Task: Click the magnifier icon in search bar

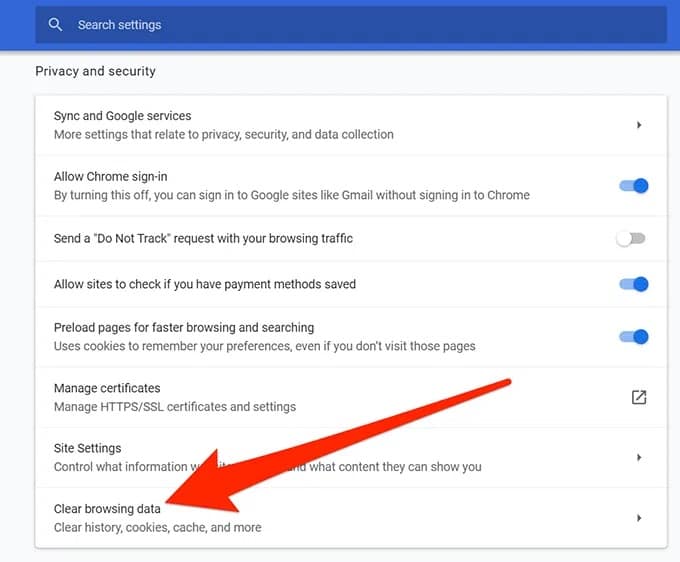Action: coord(55,24)
